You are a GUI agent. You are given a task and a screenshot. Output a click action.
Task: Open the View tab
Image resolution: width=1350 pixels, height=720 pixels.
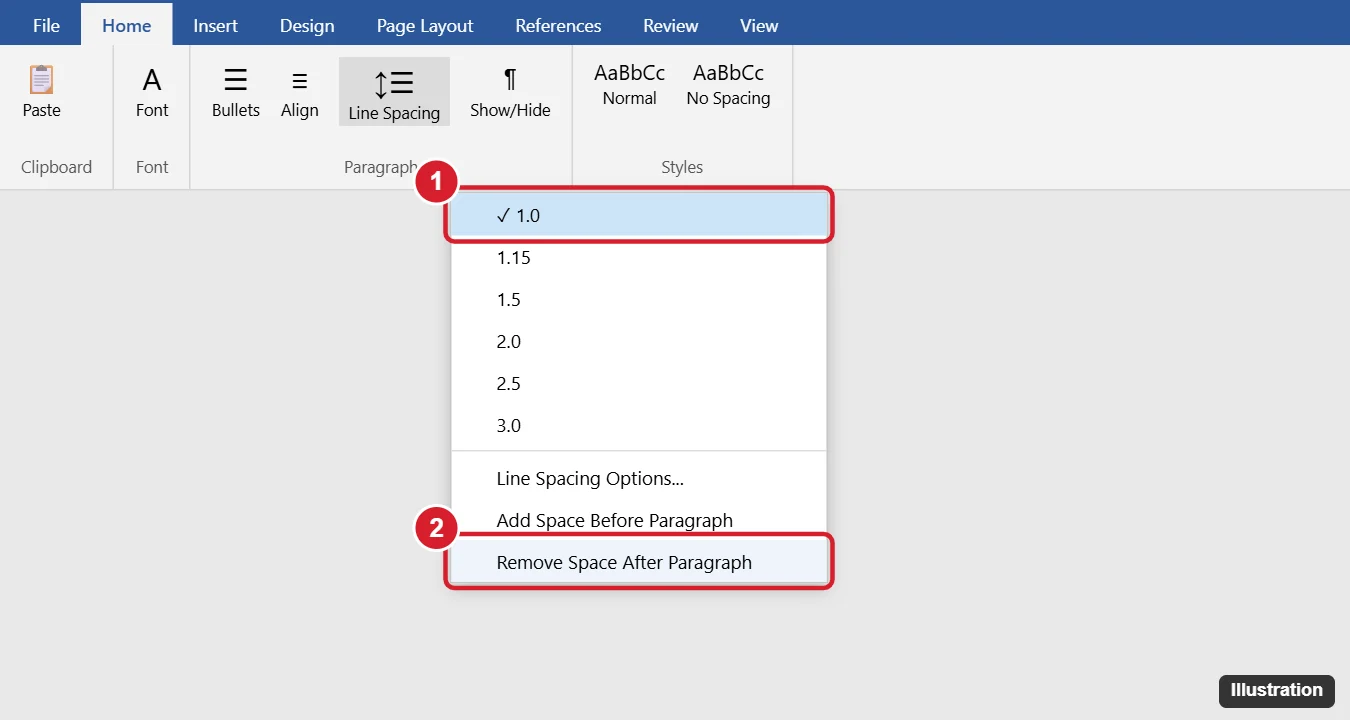tap(759, 25)
